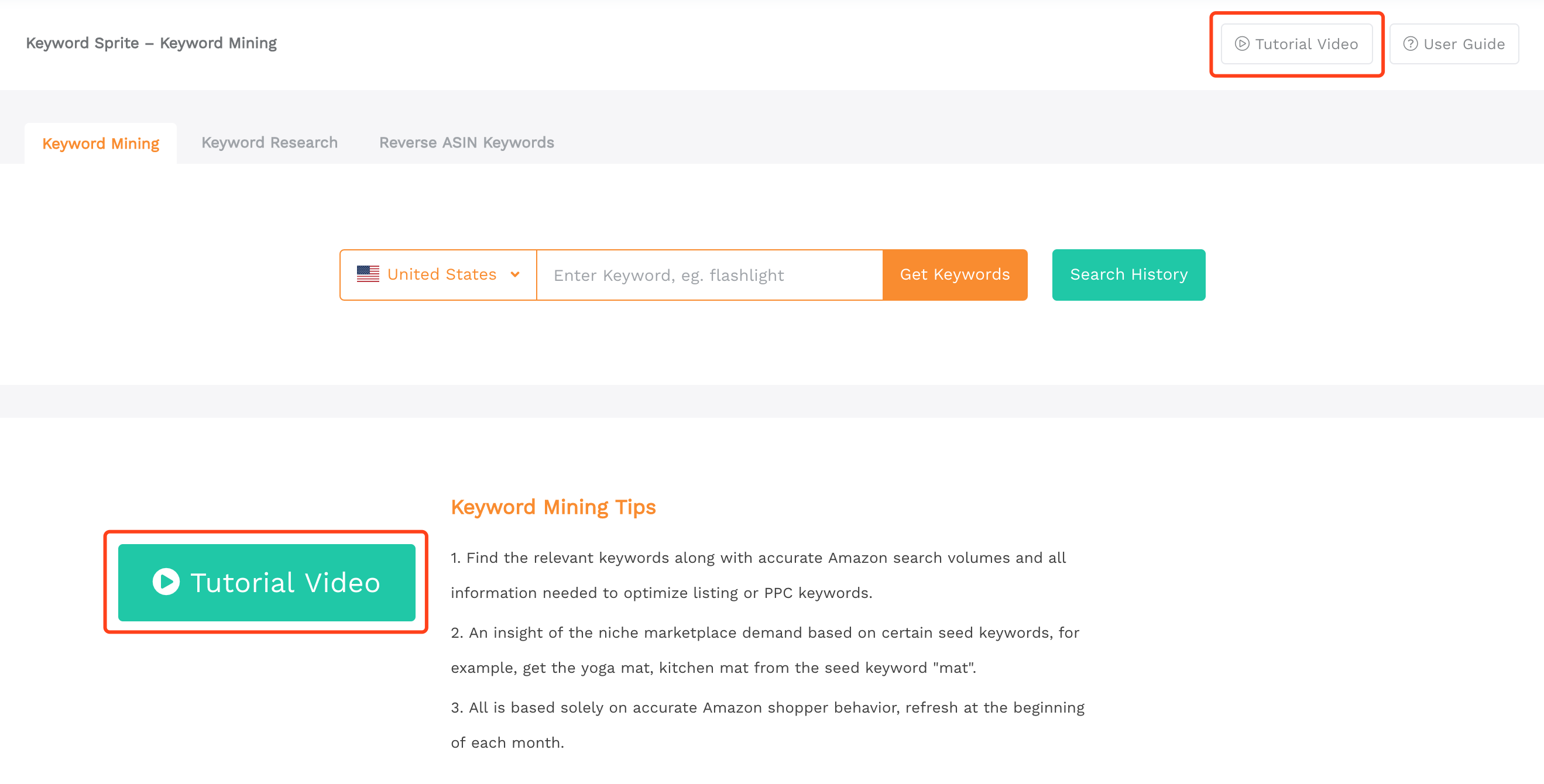Screen dimensions: 1544x784
Task: Click the third tip about Amazon shopper behavior
Action: 767,725
